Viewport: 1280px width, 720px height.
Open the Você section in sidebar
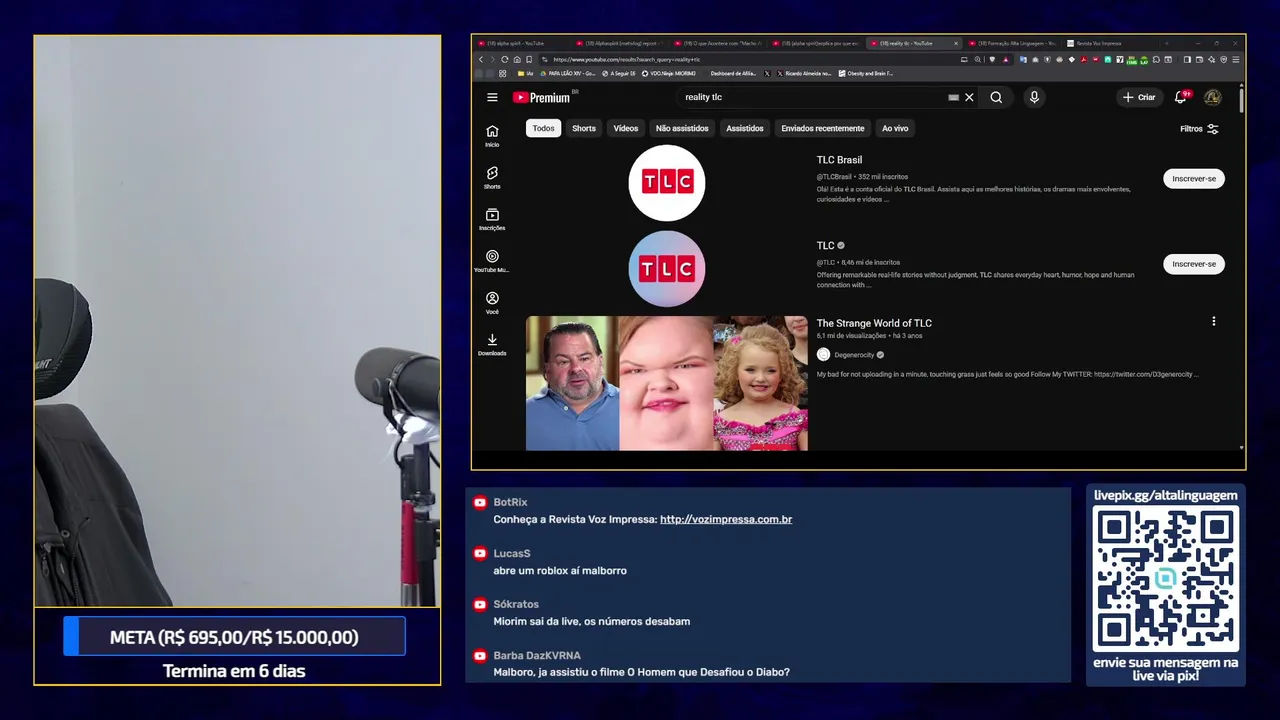pos(492,303)
